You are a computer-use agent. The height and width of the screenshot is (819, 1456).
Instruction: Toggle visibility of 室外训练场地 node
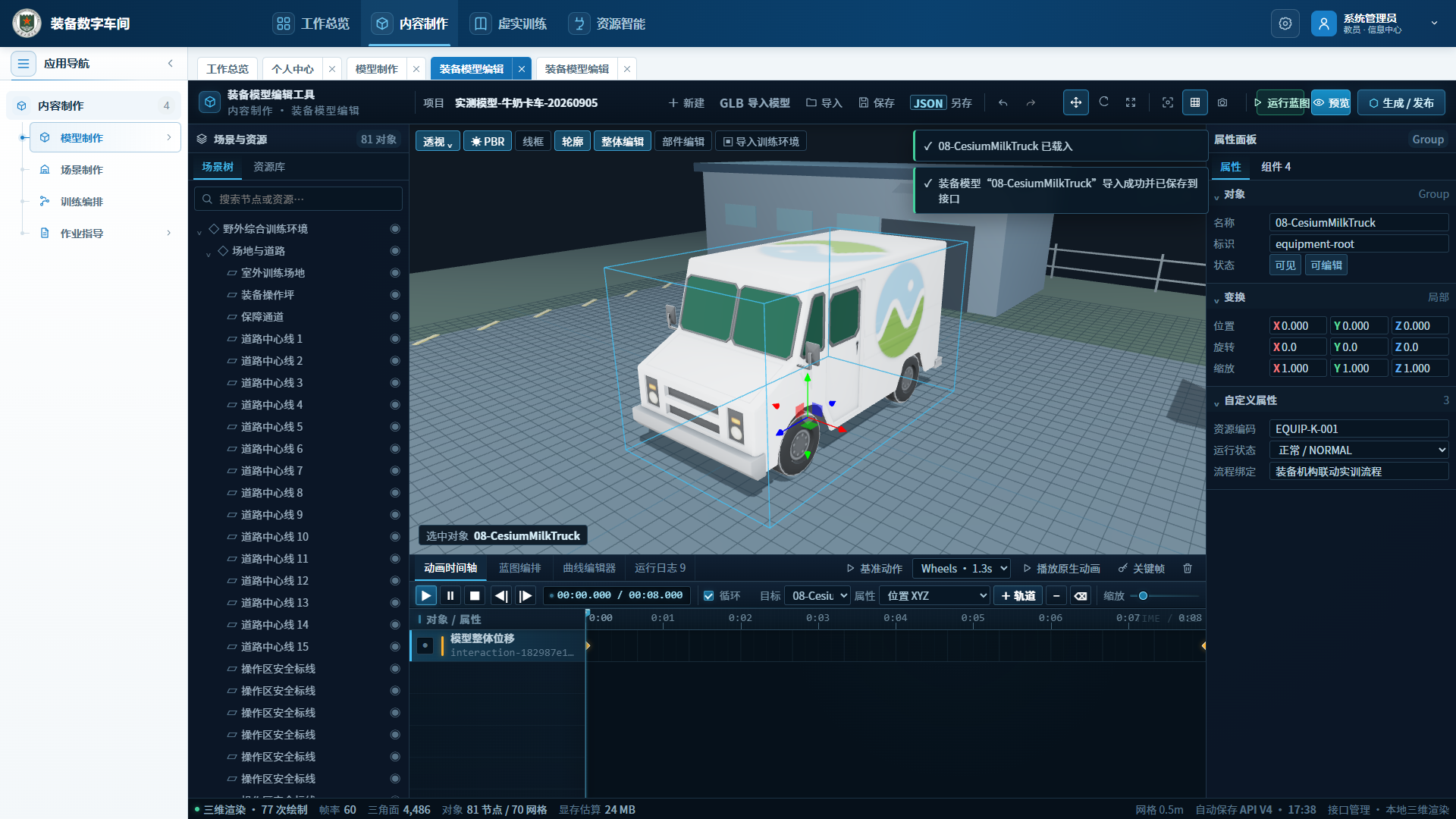[395, 273]
